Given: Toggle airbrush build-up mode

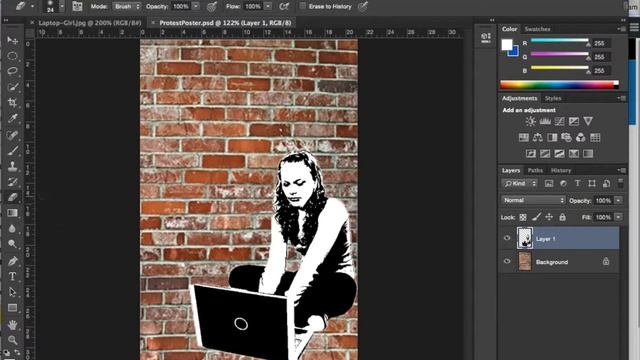Looking at the screenshot, I should 284,6.
